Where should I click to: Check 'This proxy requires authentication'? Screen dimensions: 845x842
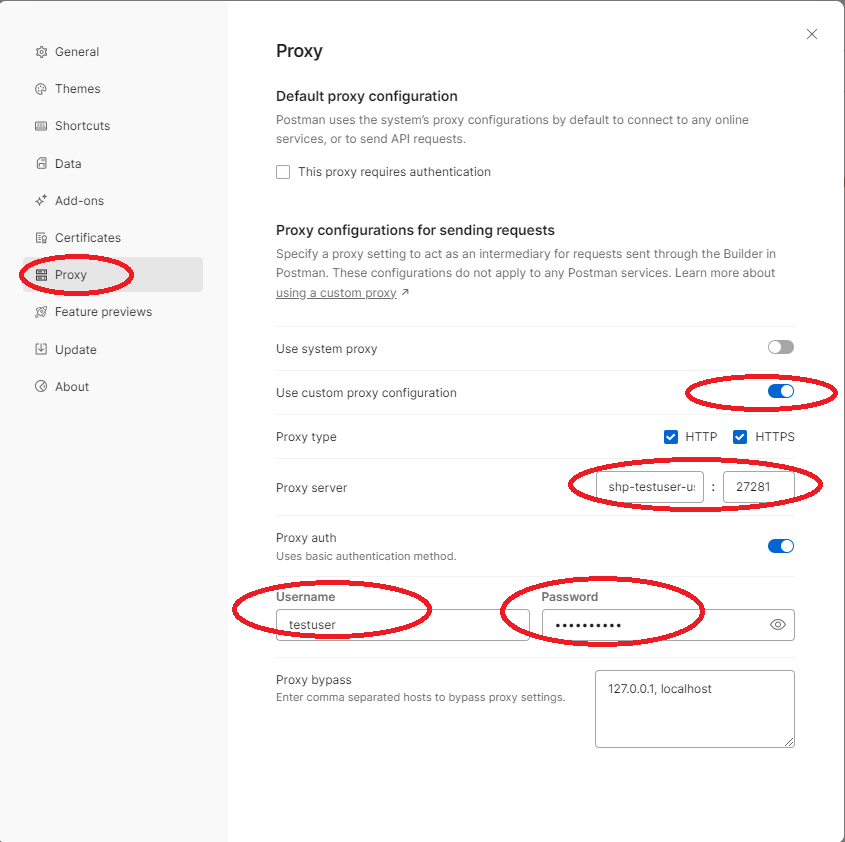point(283,172)
